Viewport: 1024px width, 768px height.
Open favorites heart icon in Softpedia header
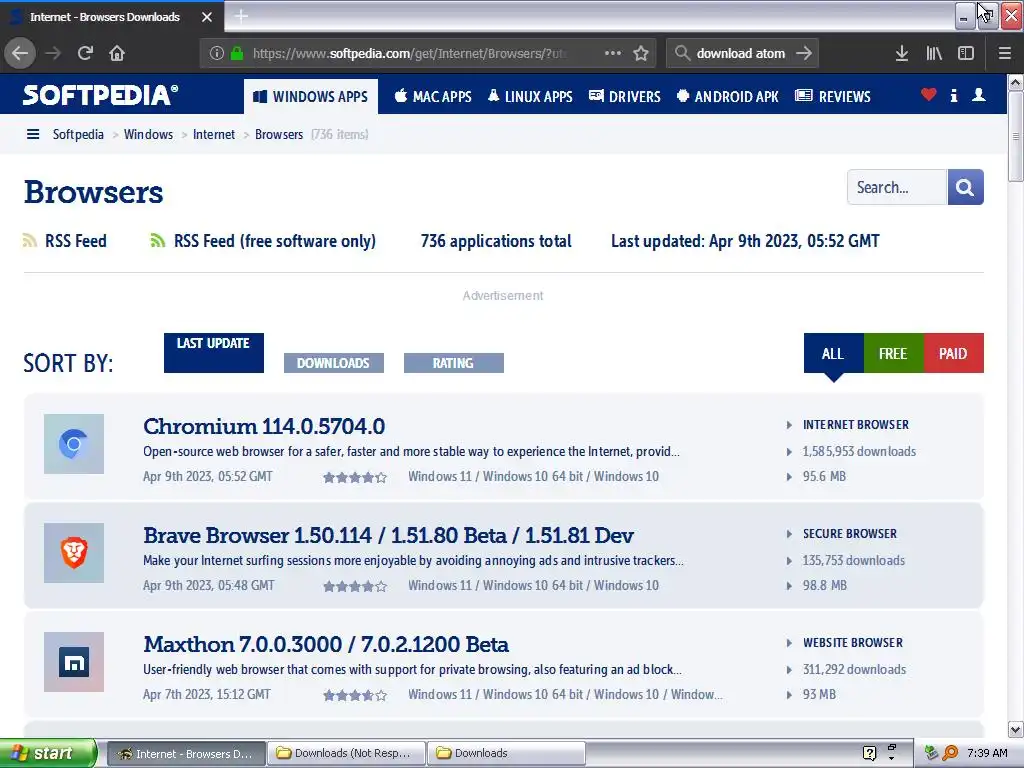click(x=929, y=95)
